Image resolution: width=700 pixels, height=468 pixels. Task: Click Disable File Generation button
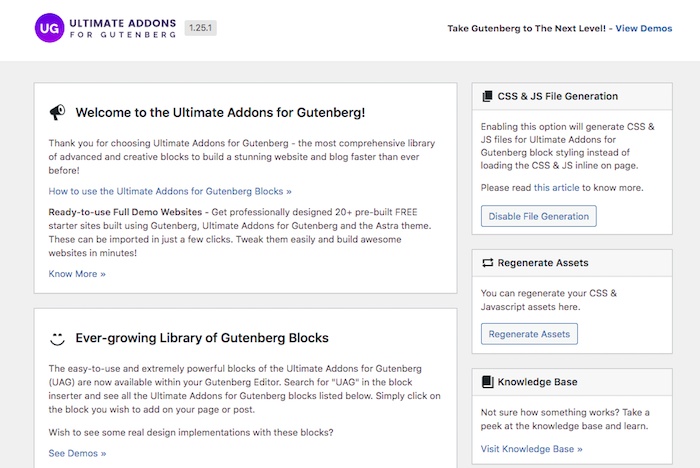point(538,216)
